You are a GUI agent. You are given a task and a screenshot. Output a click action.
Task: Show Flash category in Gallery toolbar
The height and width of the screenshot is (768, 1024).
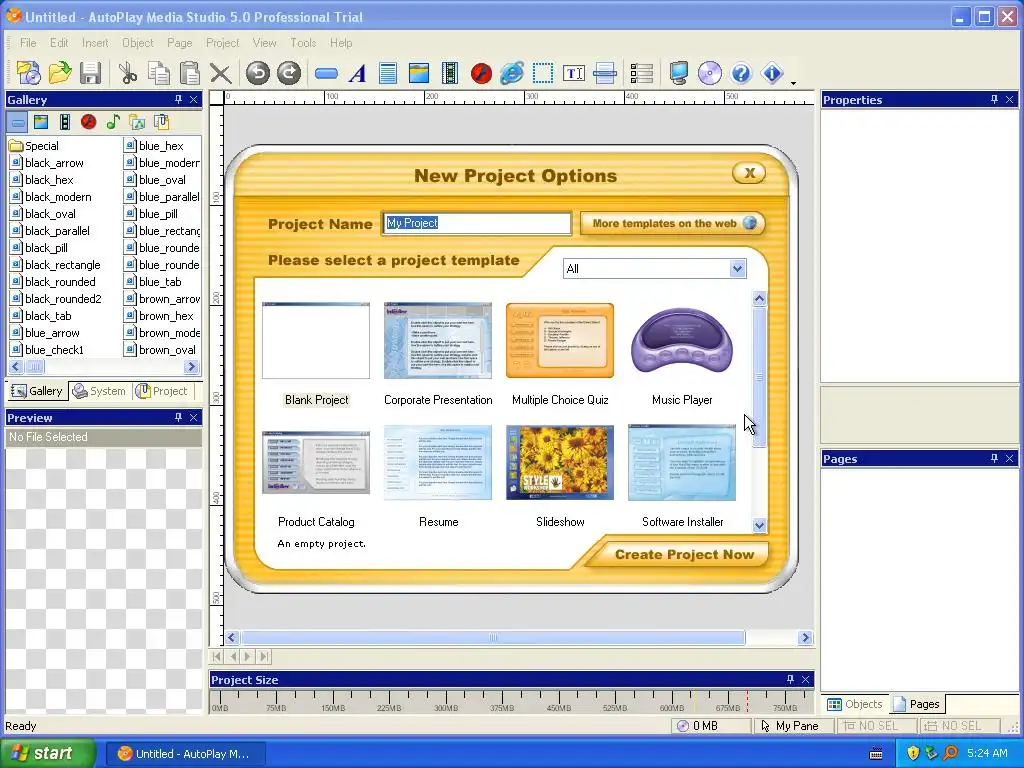89,122
